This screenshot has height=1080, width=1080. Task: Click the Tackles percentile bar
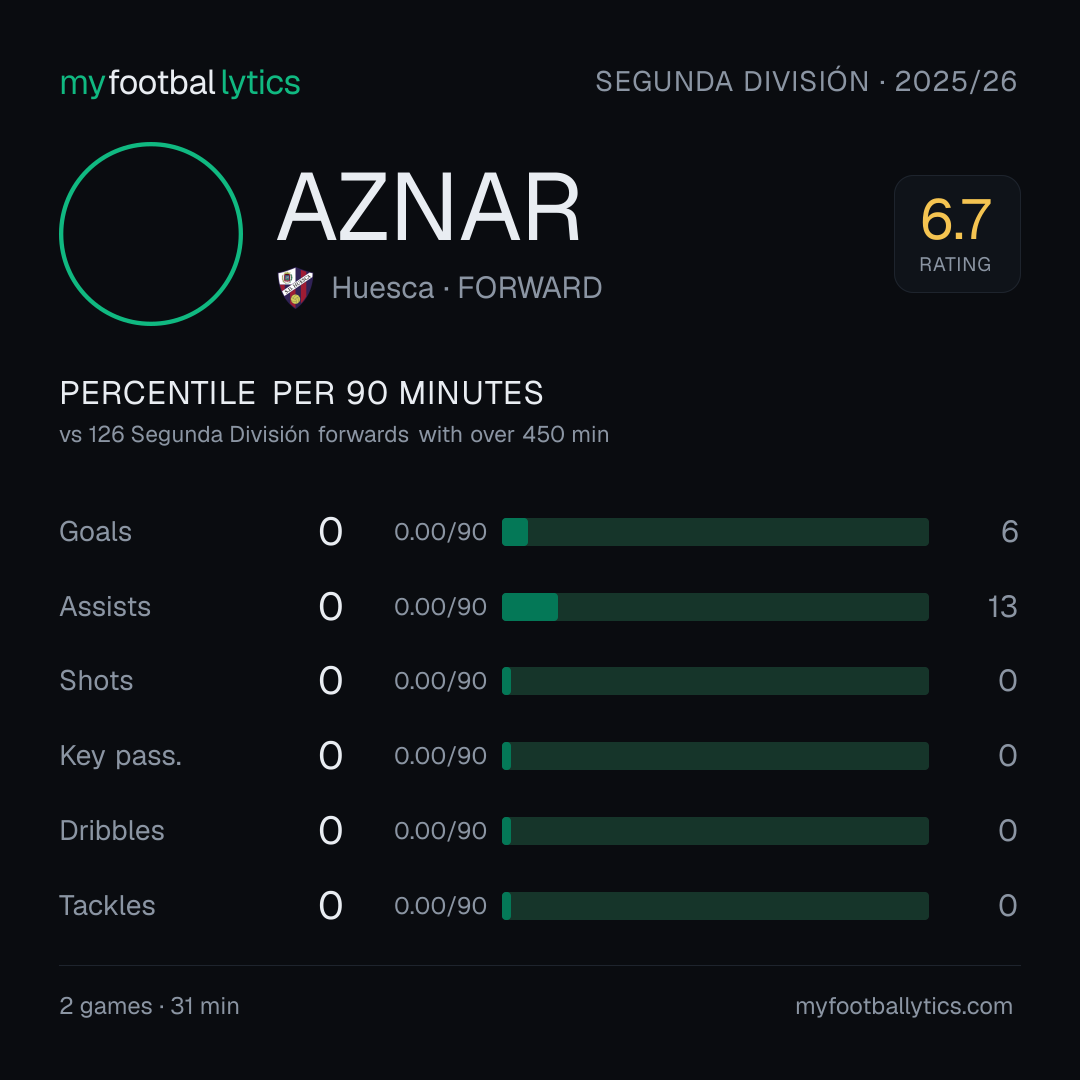pyautogui.click(x=715, y=906)
